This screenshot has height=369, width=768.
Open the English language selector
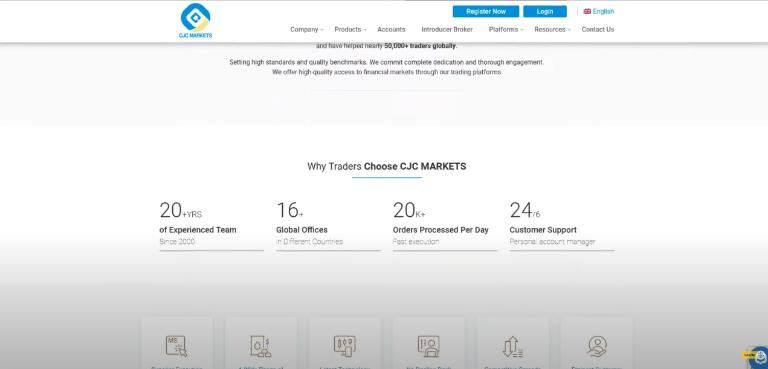coord(599,11)
